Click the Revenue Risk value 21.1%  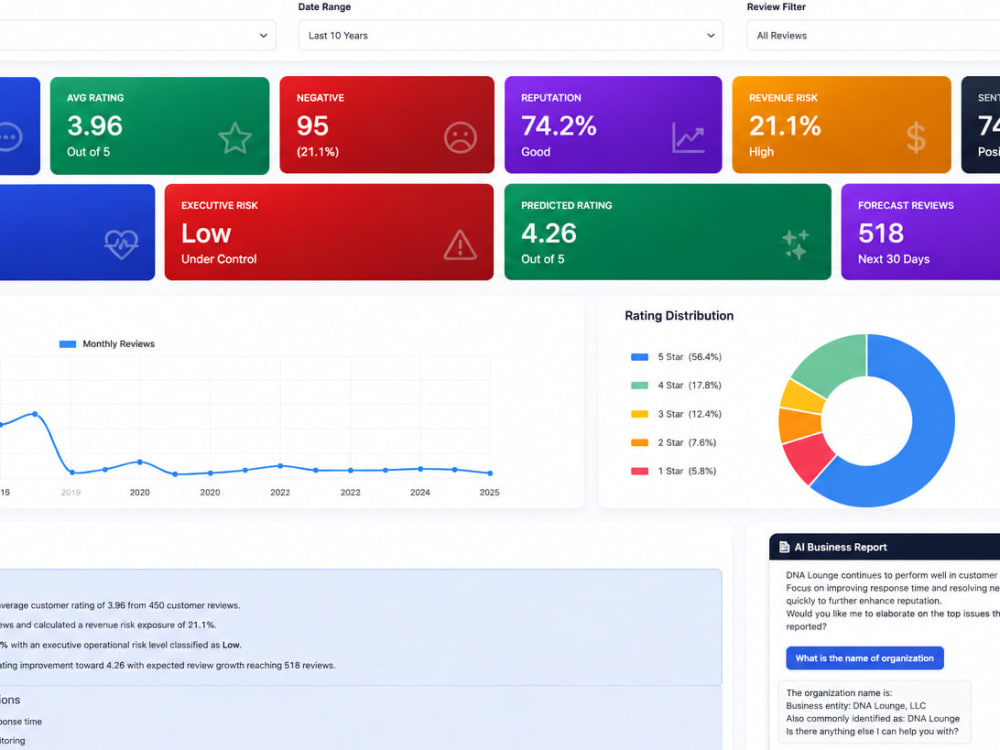point(784,126)
